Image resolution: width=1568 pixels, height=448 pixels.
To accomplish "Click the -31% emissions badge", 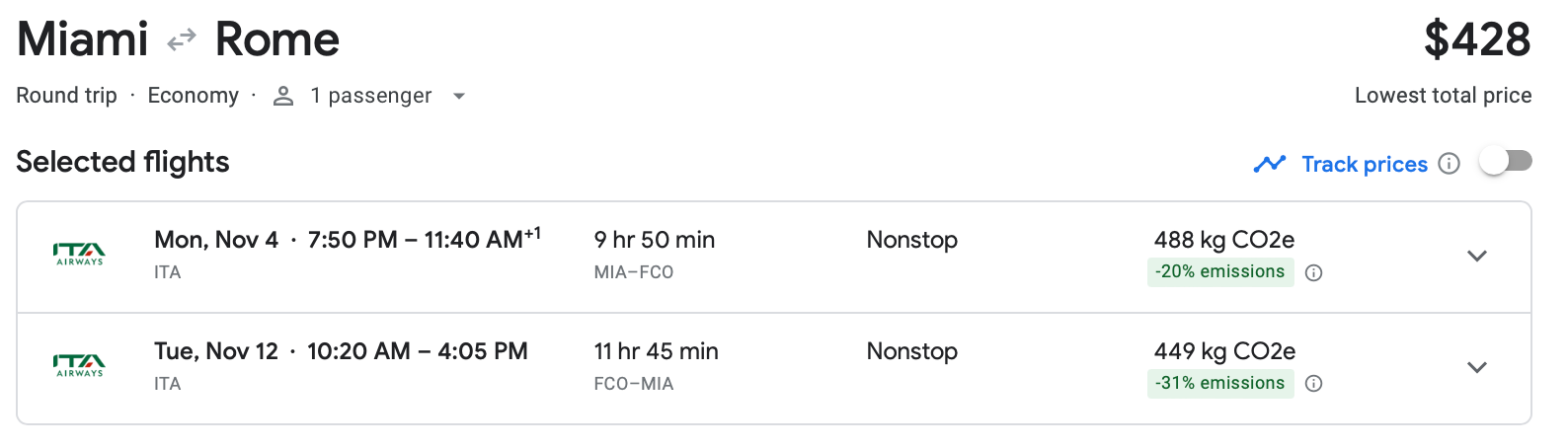I will click(x=1219, y=383).
